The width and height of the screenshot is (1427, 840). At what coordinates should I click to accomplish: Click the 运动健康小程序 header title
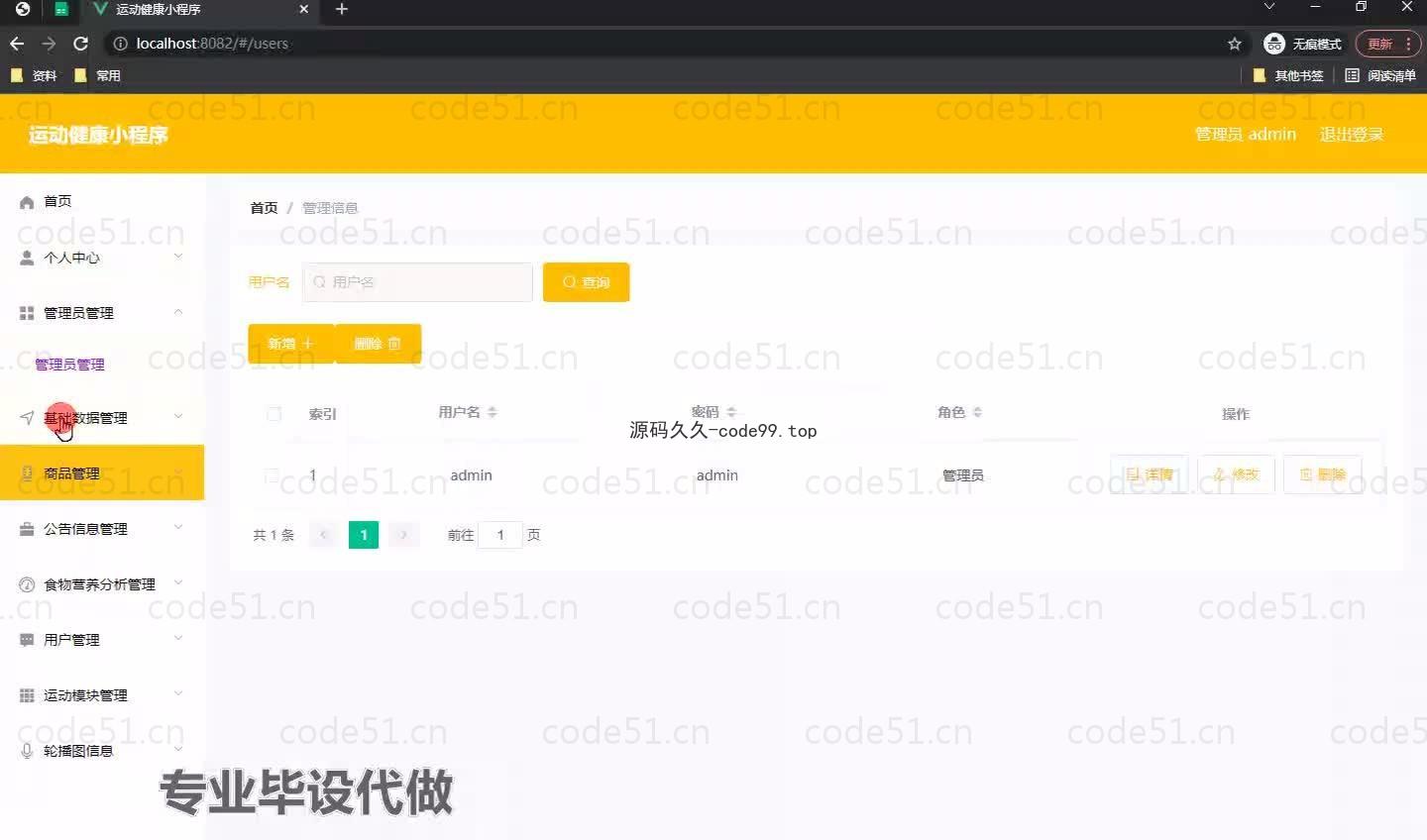point(98,135)
